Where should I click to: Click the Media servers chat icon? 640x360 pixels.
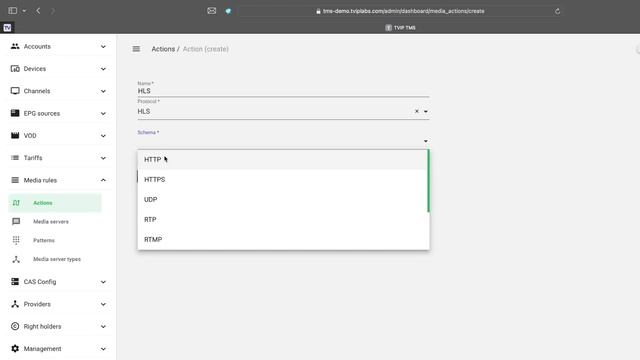16,221
